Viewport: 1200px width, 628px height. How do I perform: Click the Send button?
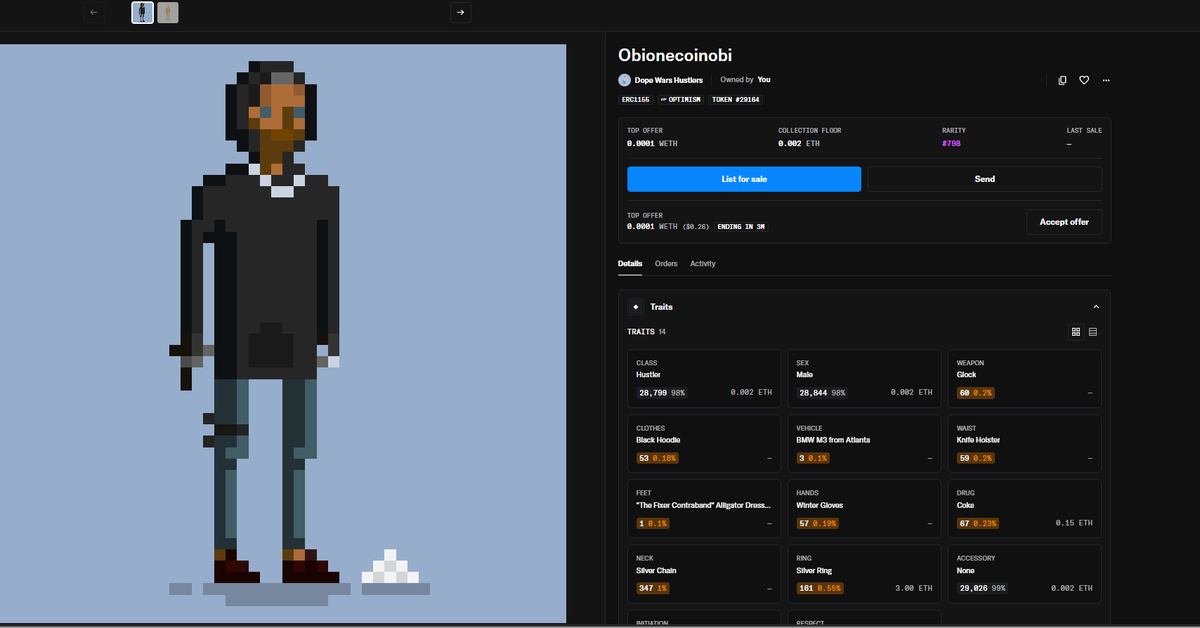click(985, 179)
